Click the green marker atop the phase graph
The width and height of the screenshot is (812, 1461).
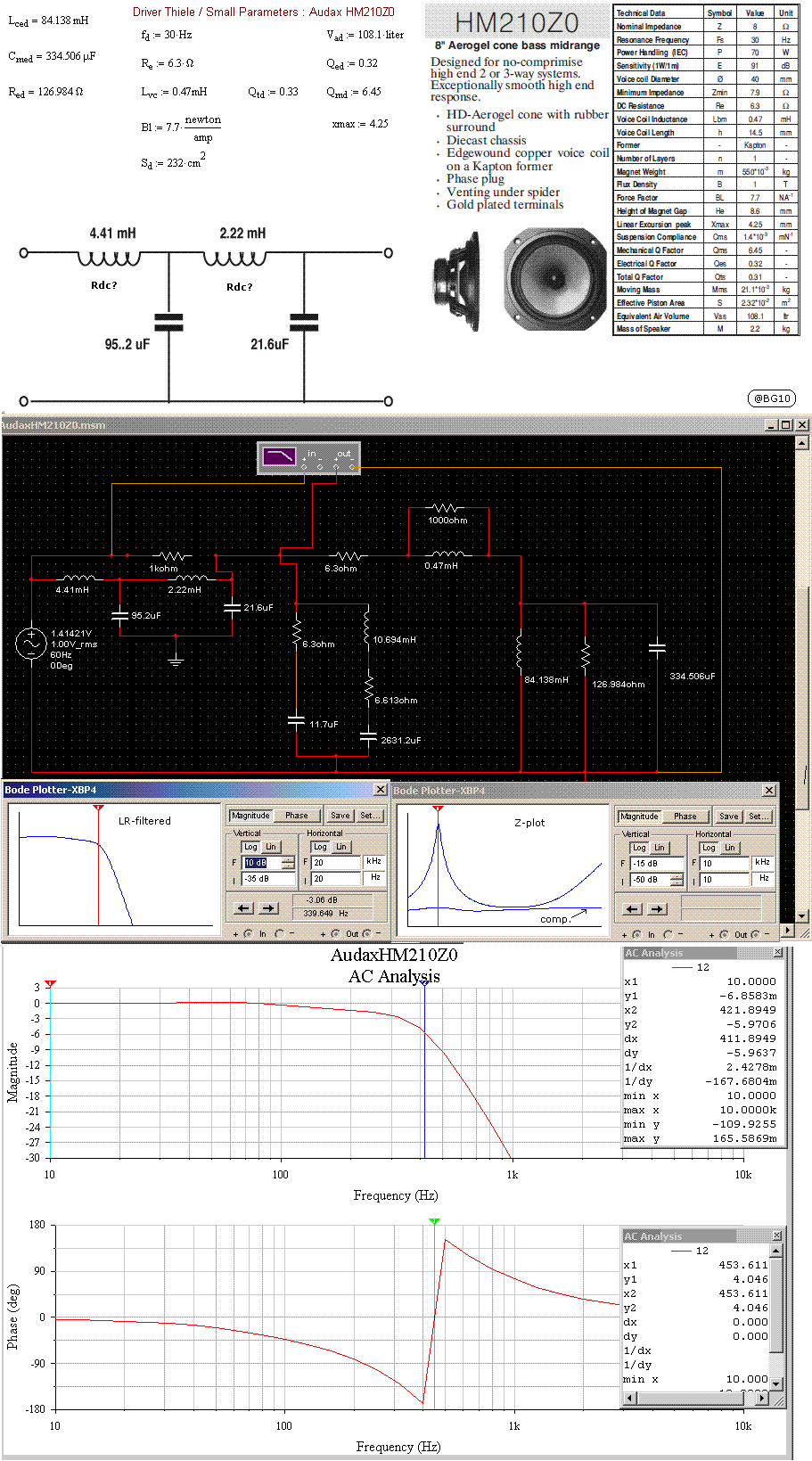pyautogui.click(x=434, y=1221)
